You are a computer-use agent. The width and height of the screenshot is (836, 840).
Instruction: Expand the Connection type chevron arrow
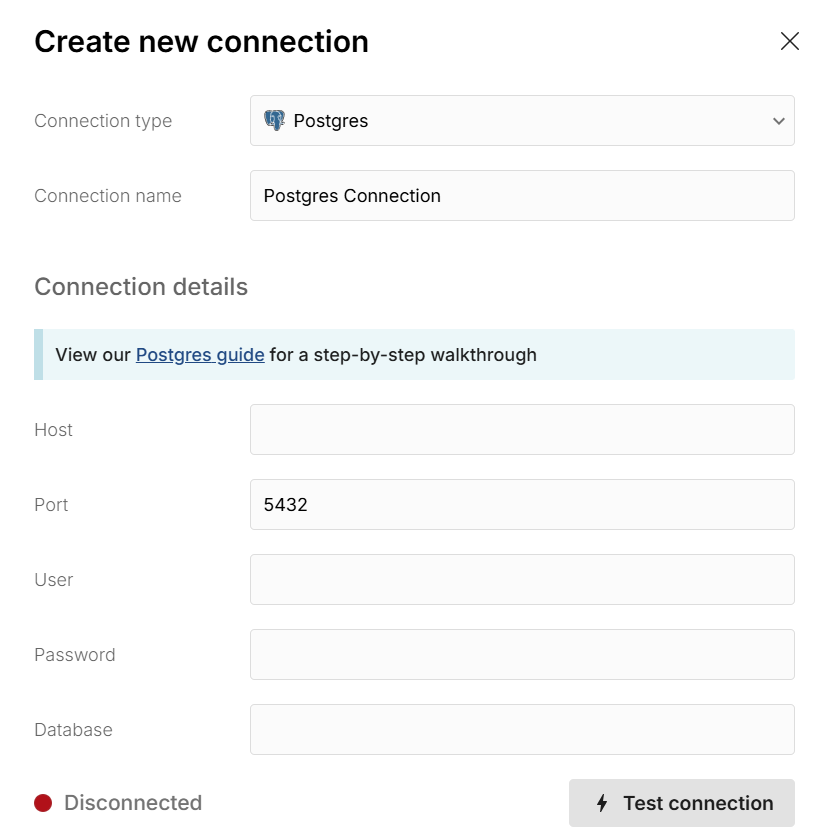coord(778,121)
